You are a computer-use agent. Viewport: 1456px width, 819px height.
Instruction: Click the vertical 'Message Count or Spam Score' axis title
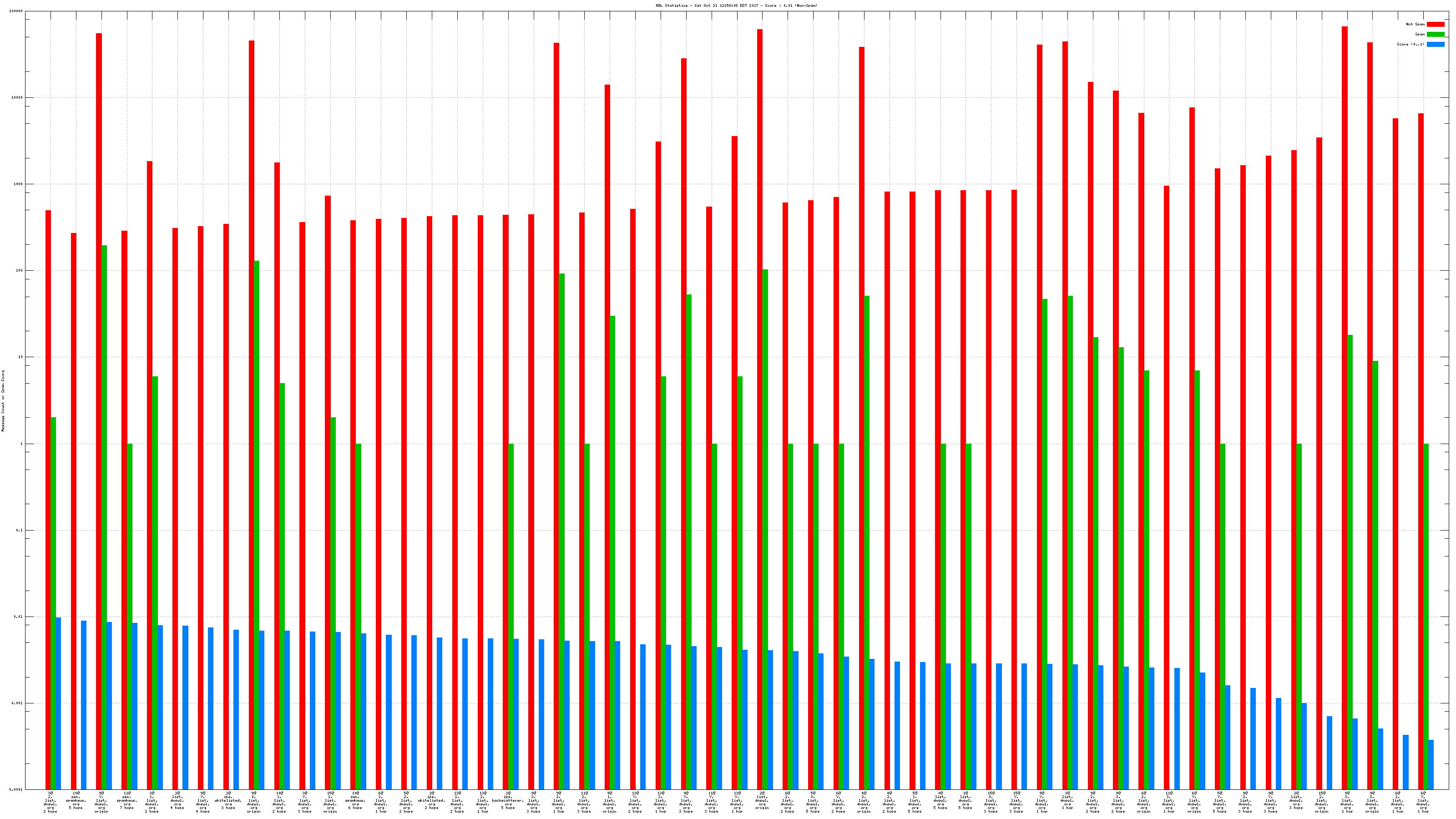(3, 401)
